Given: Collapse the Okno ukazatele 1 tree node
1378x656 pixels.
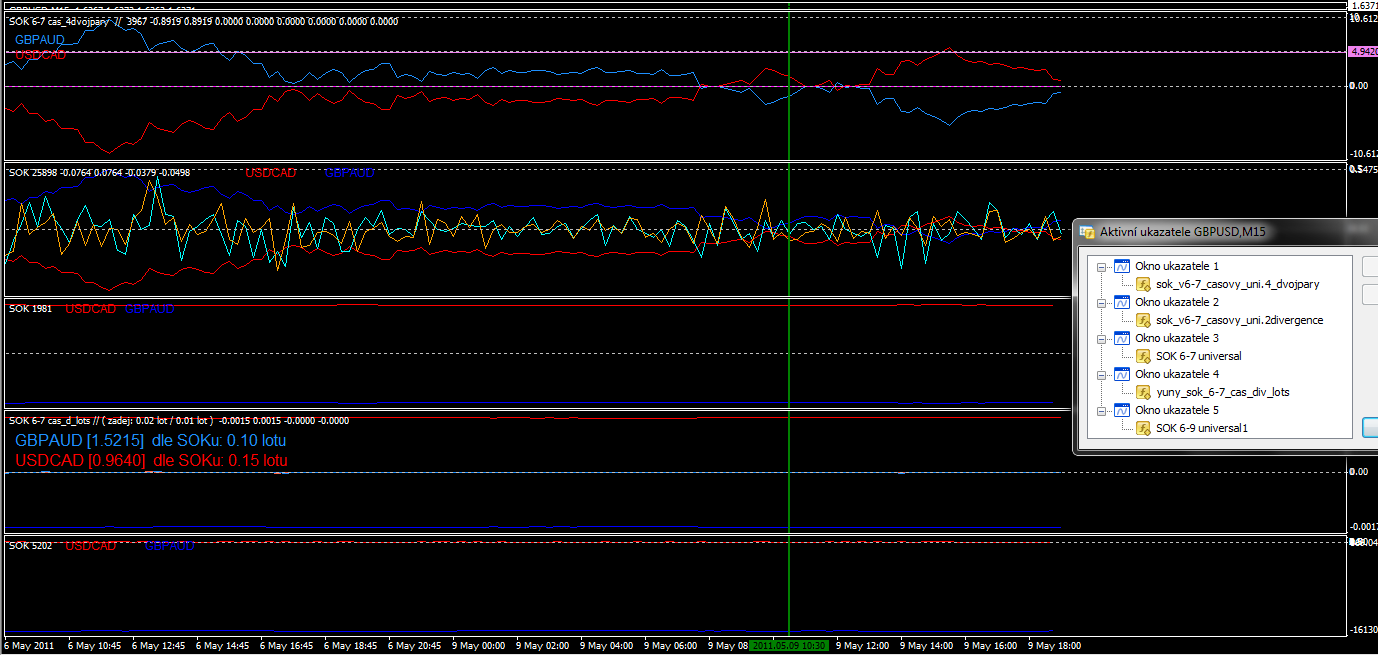Looking at the screenshot, I should pyautogui.click(x=1102, y=267).
